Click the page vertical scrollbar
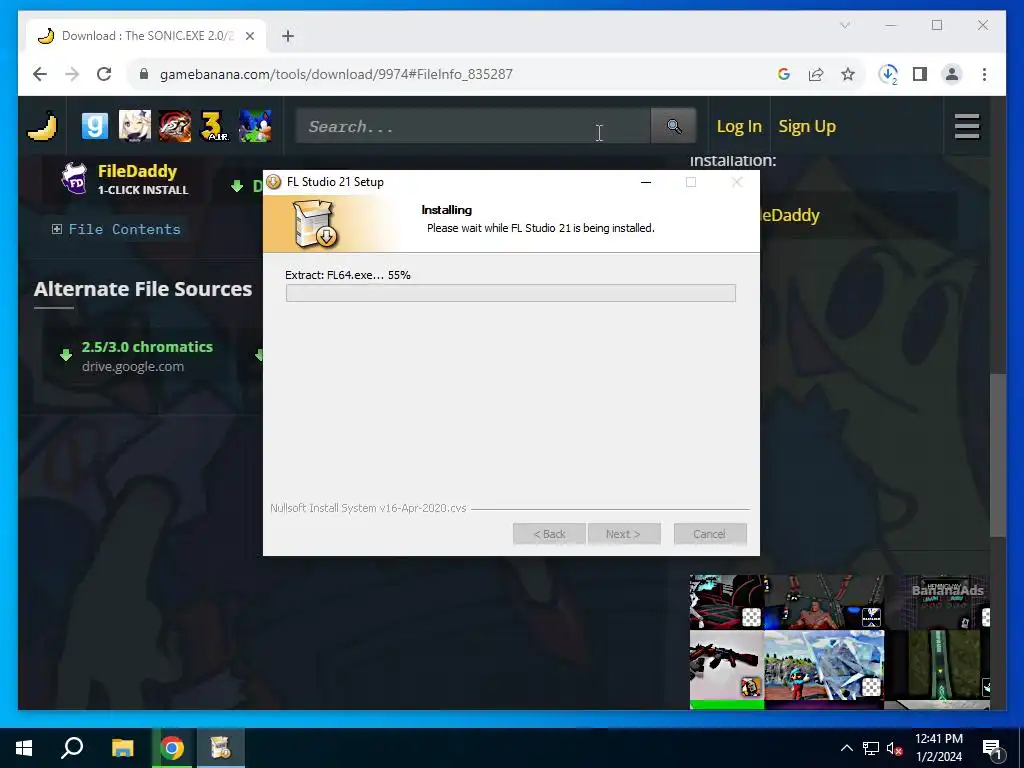1024x768 pixels. 997,455
